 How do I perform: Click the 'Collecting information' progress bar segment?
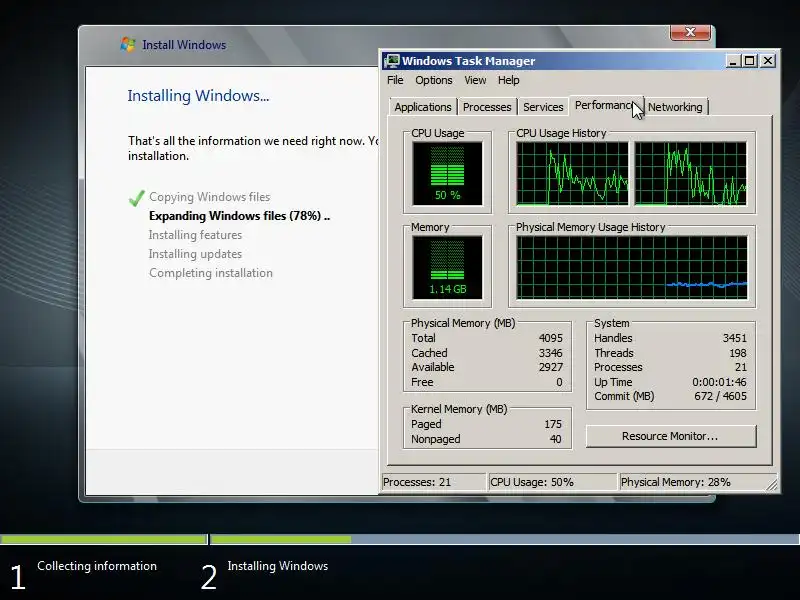(x=104, y=539)
